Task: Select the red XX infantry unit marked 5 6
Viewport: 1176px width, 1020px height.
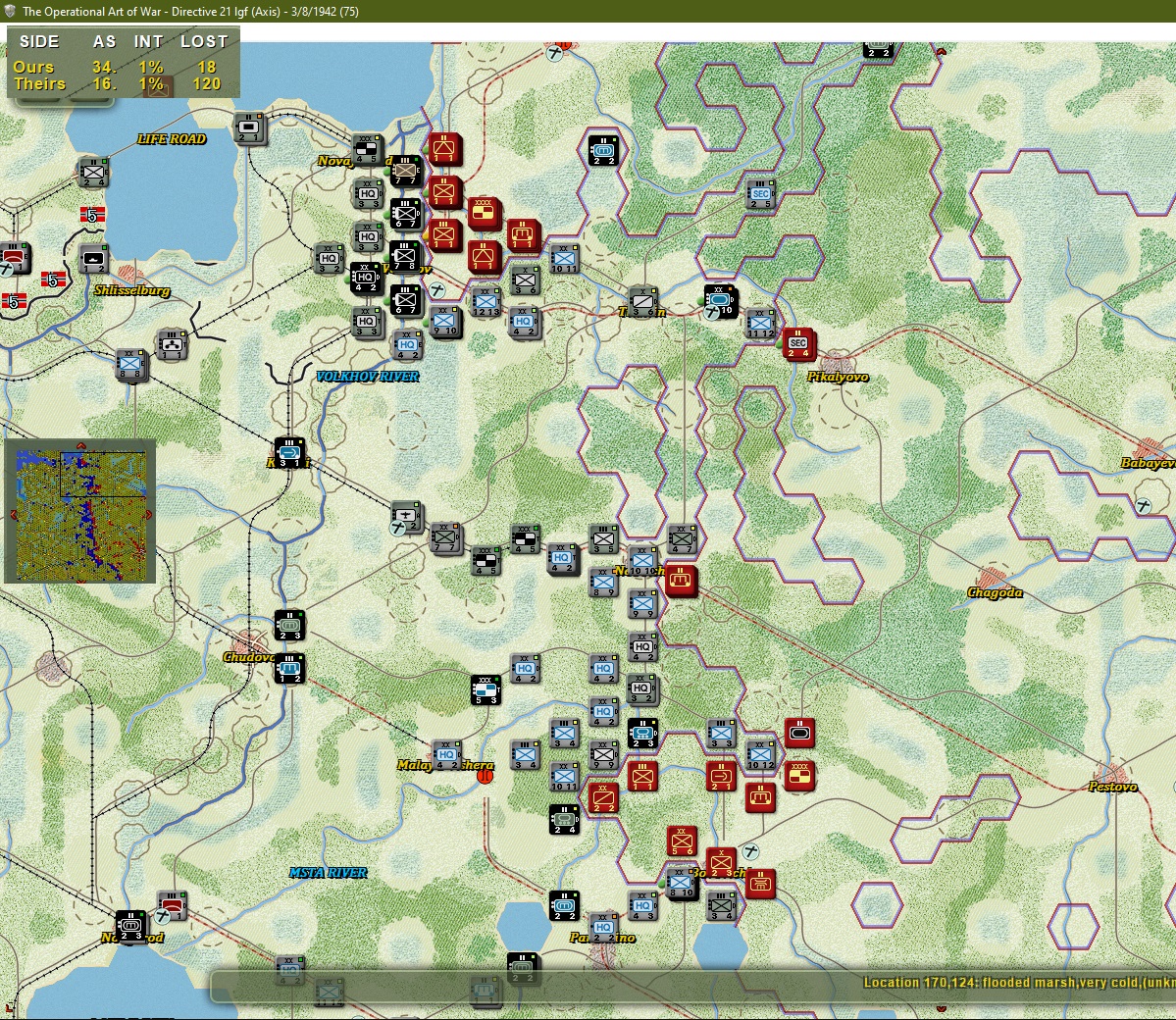Action: point(682,842)
